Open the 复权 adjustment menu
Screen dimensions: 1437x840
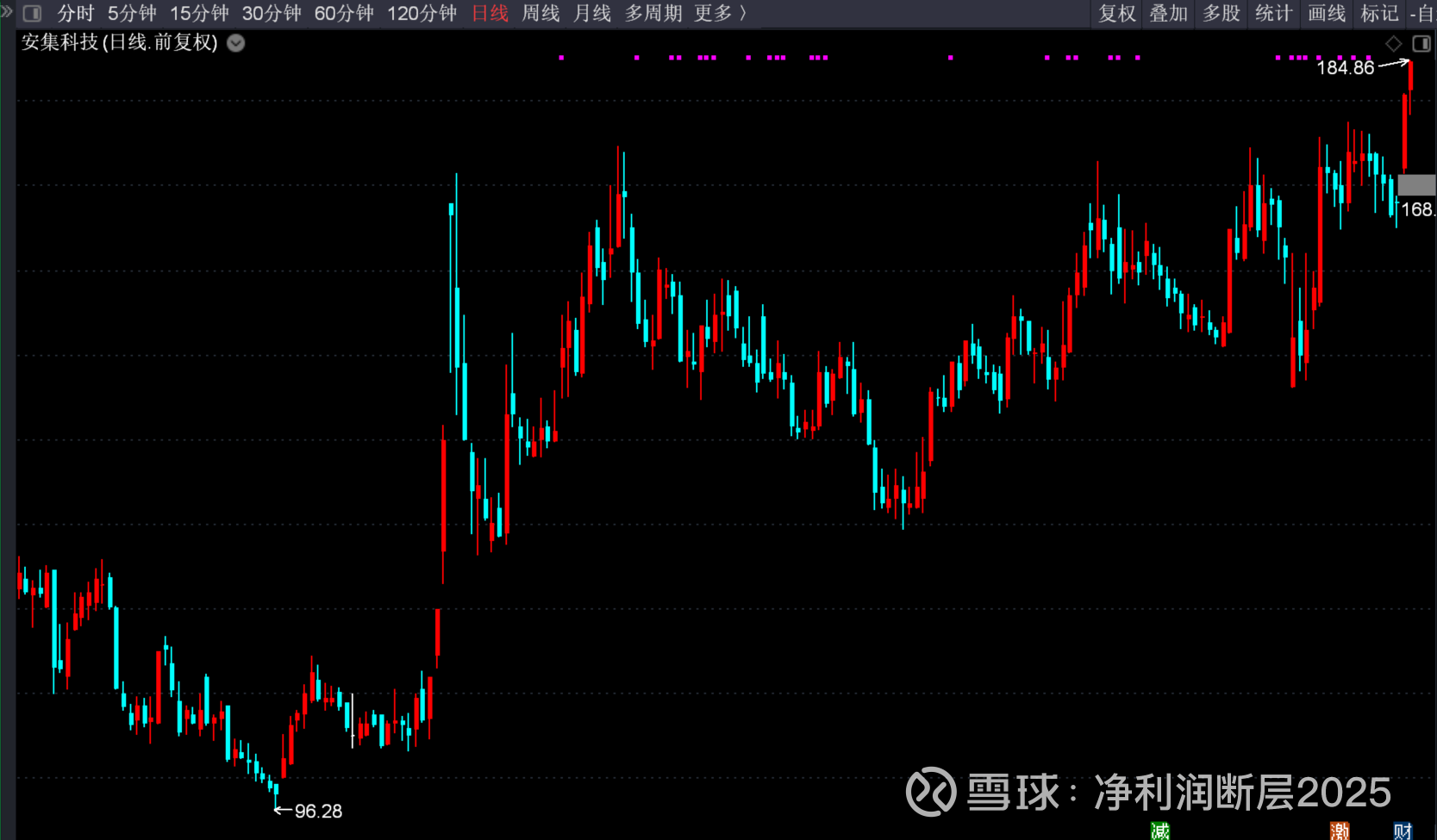click(1117, 14)
